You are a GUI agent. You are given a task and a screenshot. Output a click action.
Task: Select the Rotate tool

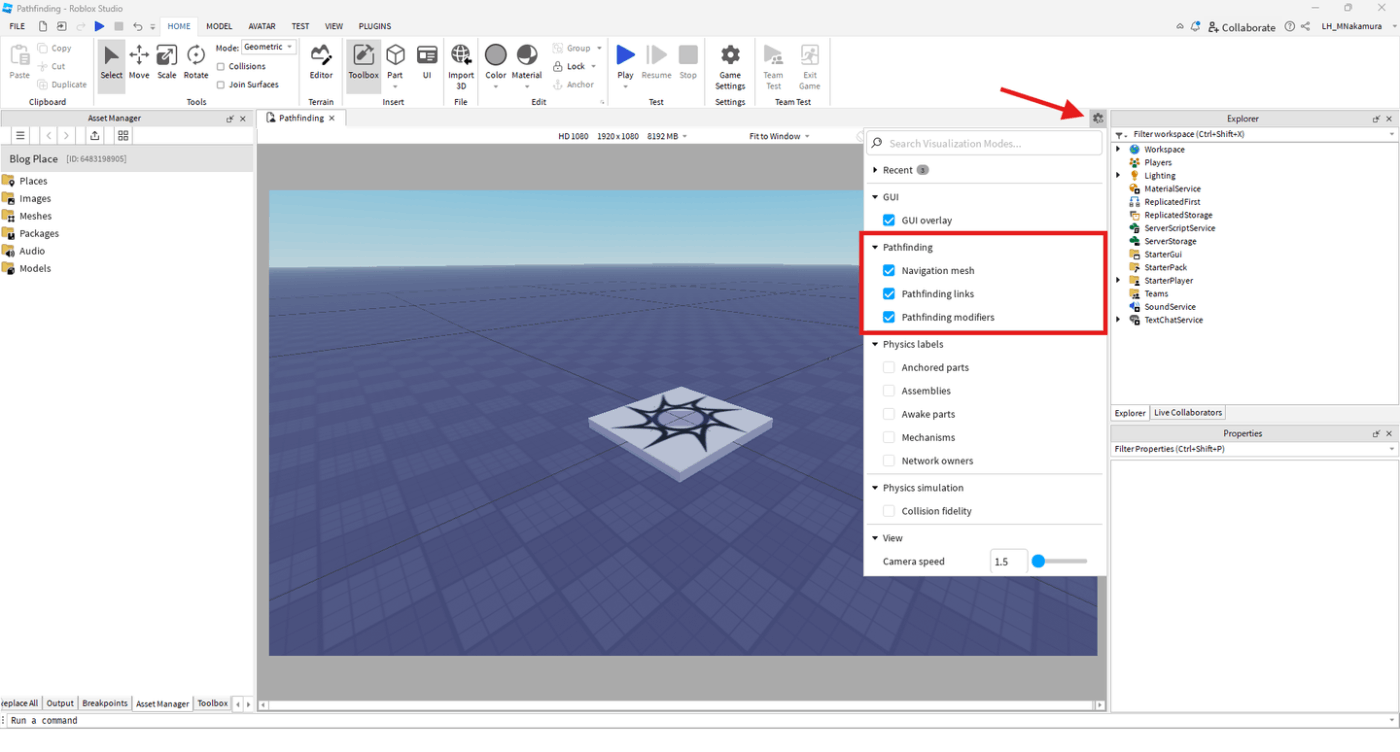pyautogui.click(x=196, y=62)
